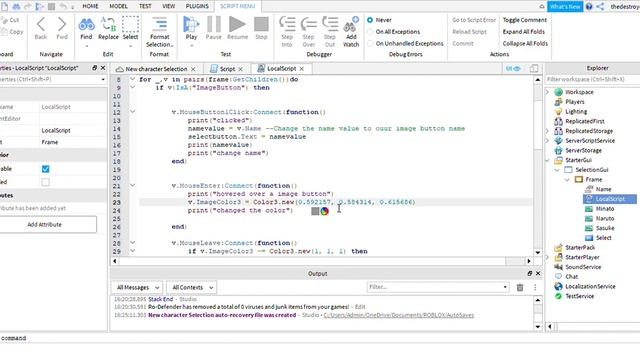Switch to the Script tab

pyautogui.click(x=227, y=69)
